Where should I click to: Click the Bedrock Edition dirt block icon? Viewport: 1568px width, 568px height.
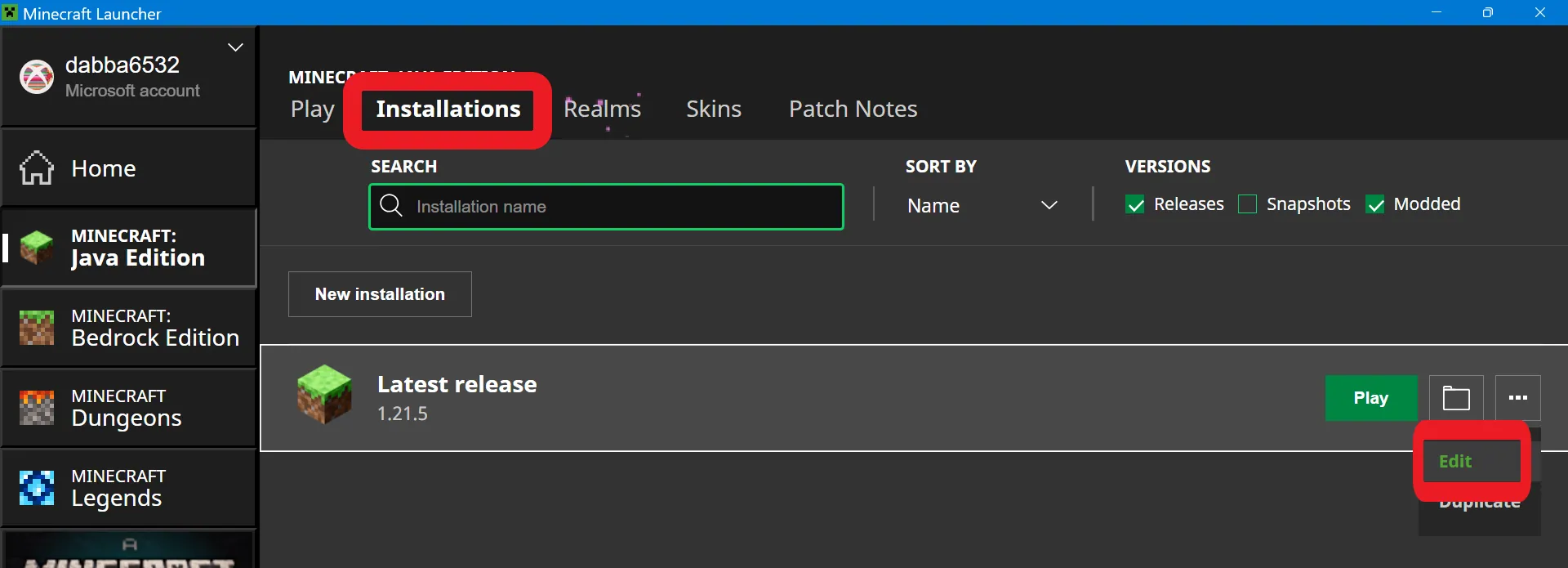(x=37, y=328)
